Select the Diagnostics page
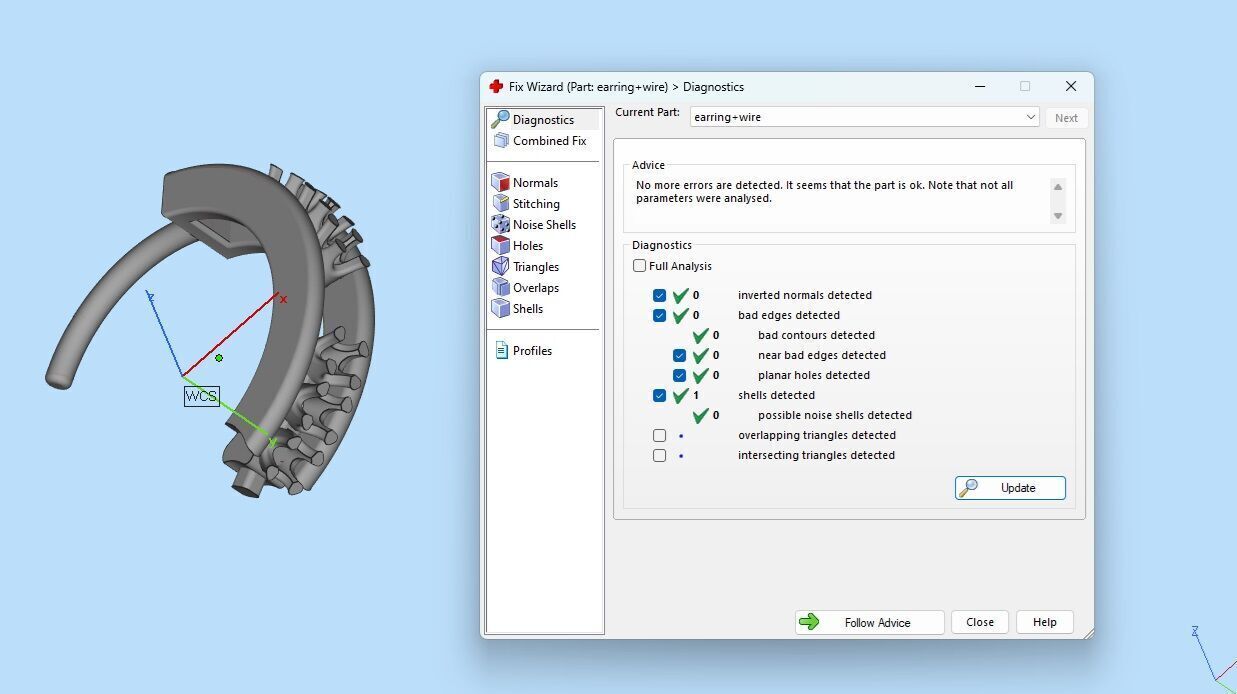This screenshot has width=1237, height=694. (544, 120)
